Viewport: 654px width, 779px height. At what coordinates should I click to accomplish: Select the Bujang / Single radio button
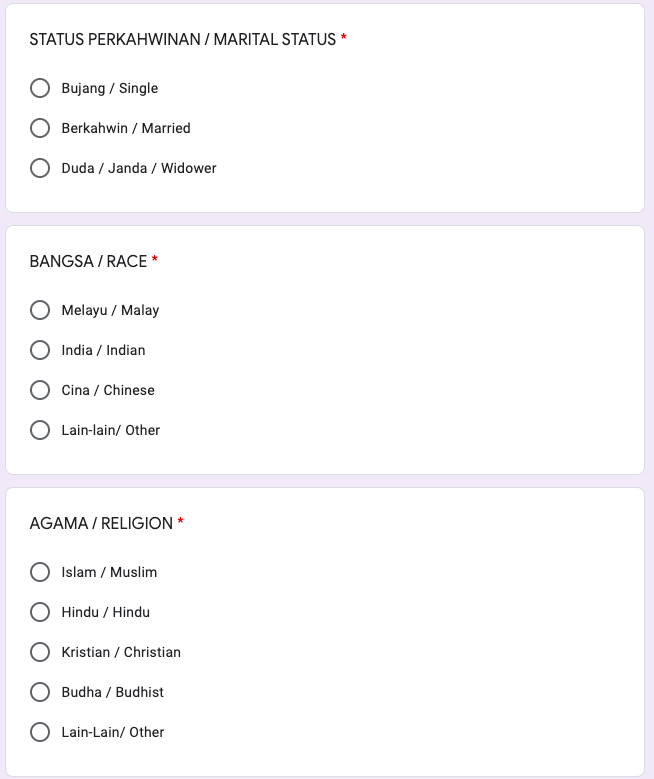(x=40, y=88)
